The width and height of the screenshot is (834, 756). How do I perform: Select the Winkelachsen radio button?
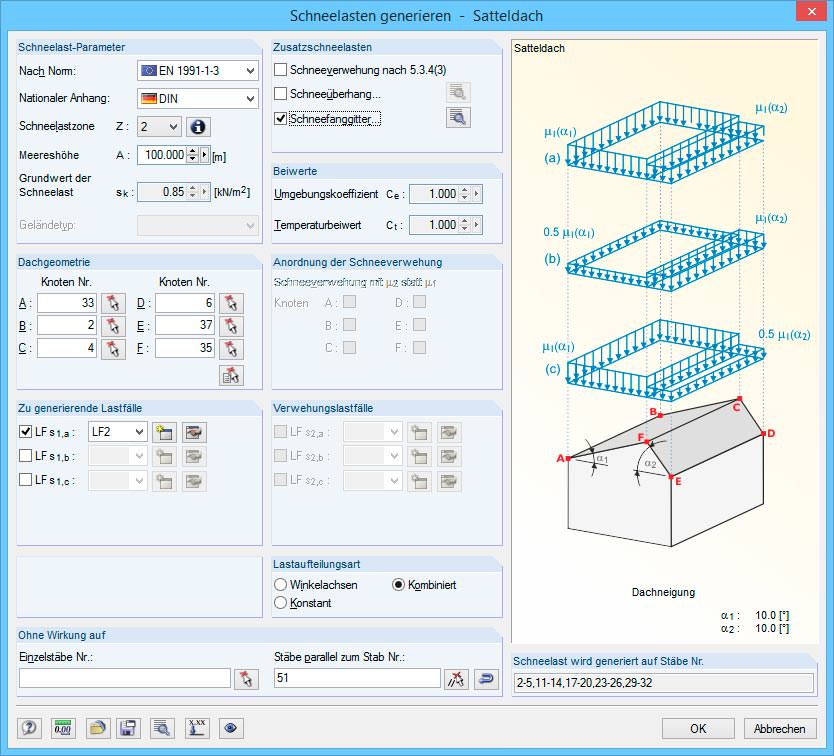click(x=280, y=585)
